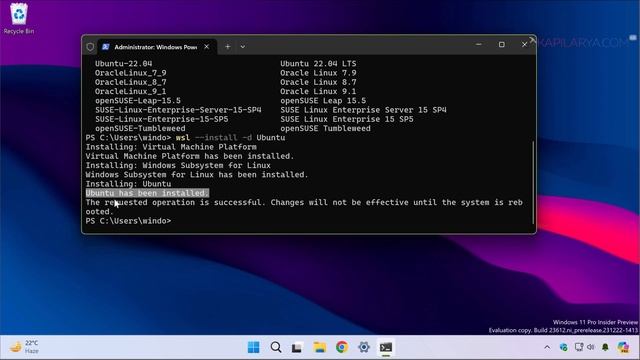
Task: Click the 'openSUSE-Tumbleweed' entry
Action: 140,129
